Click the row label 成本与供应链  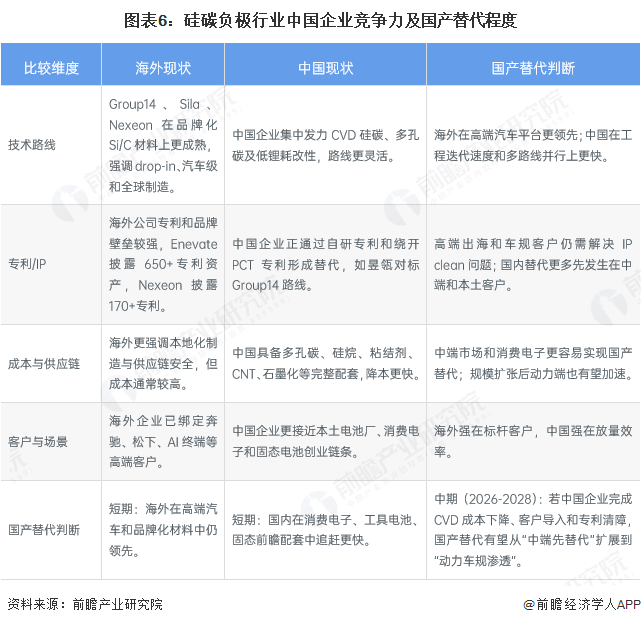pyautogui.click(x=44, y=363)
